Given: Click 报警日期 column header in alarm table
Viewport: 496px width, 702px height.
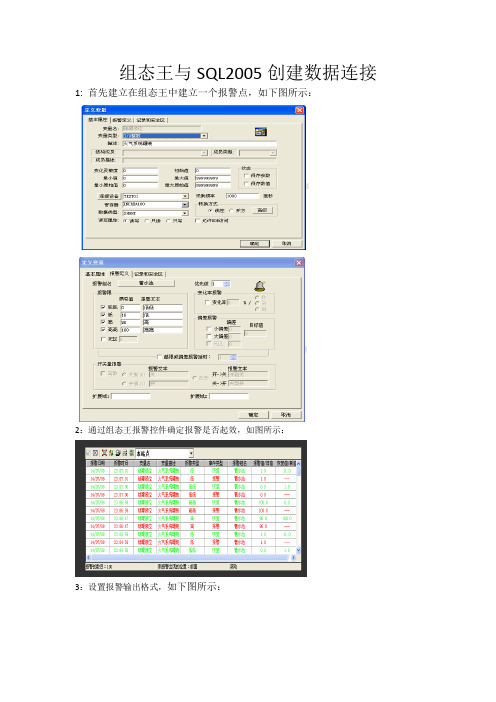Looking at the screenshot, I should [98, 463].
